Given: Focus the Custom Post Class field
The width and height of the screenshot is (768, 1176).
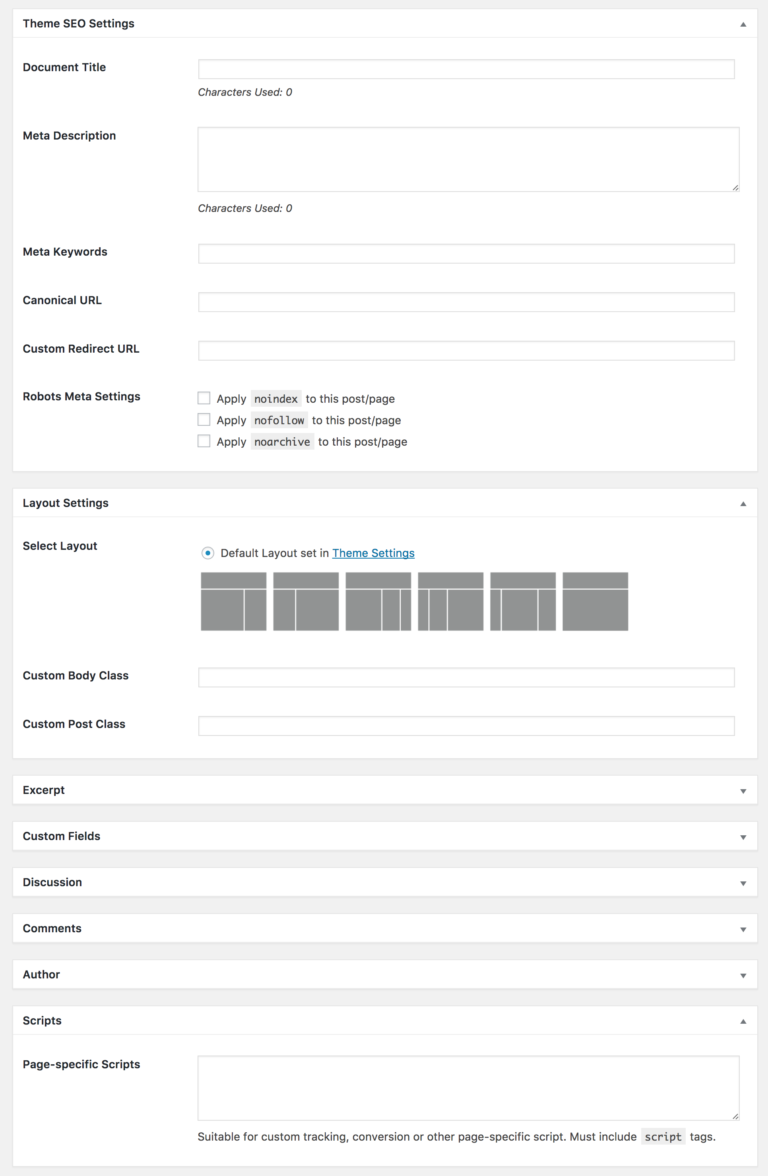Looking at the screenshot, I should pos(466,726).
